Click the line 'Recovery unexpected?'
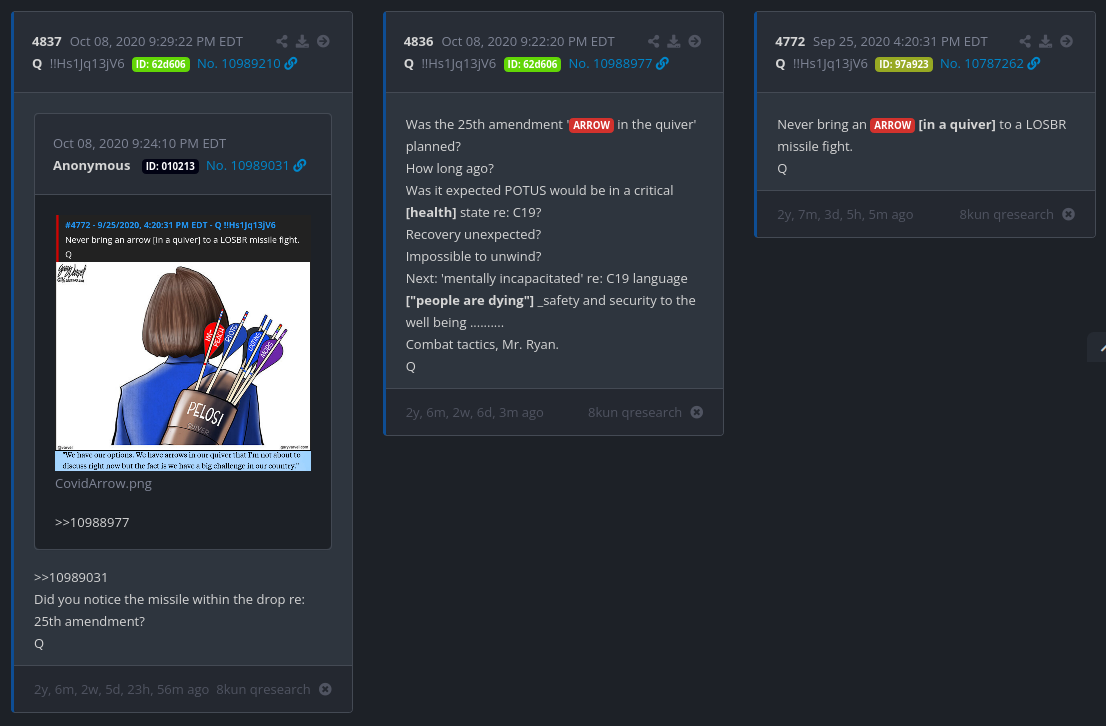This screenshot has height=726, width=1106. 473,234
